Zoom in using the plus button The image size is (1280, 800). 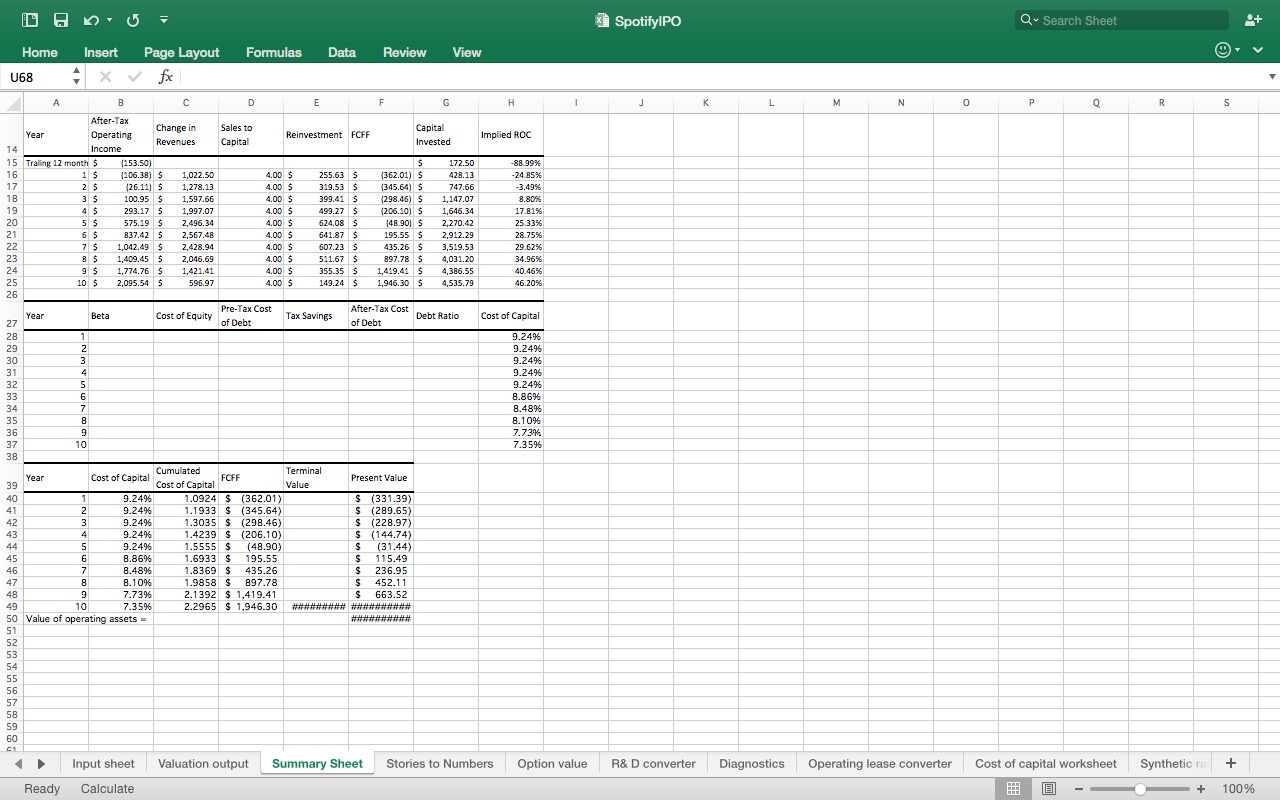(x=1200, y=789)
